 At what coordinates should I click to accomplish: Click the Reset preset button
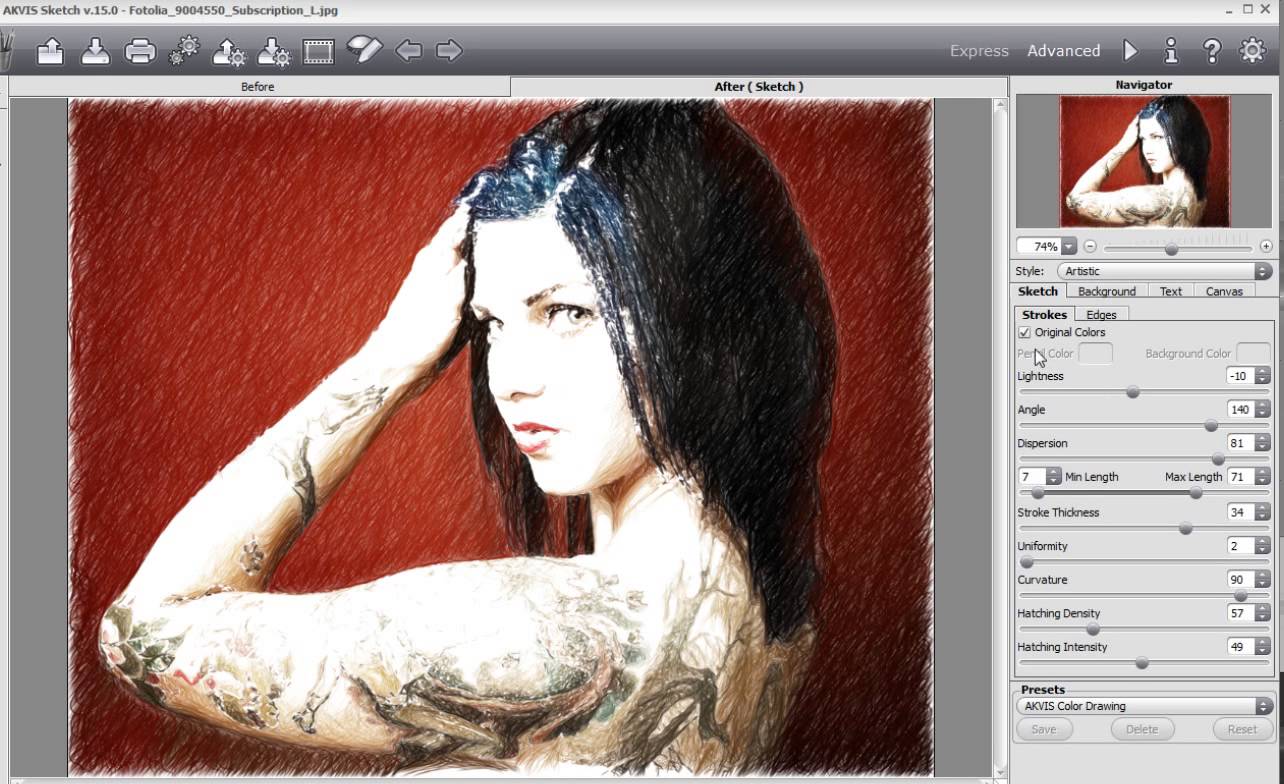(1242, 729)
